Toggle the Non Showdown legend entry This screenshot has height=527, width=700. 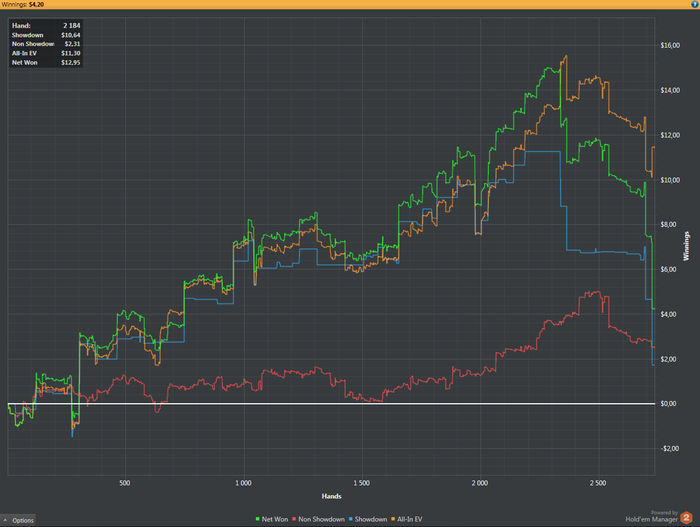318,519
